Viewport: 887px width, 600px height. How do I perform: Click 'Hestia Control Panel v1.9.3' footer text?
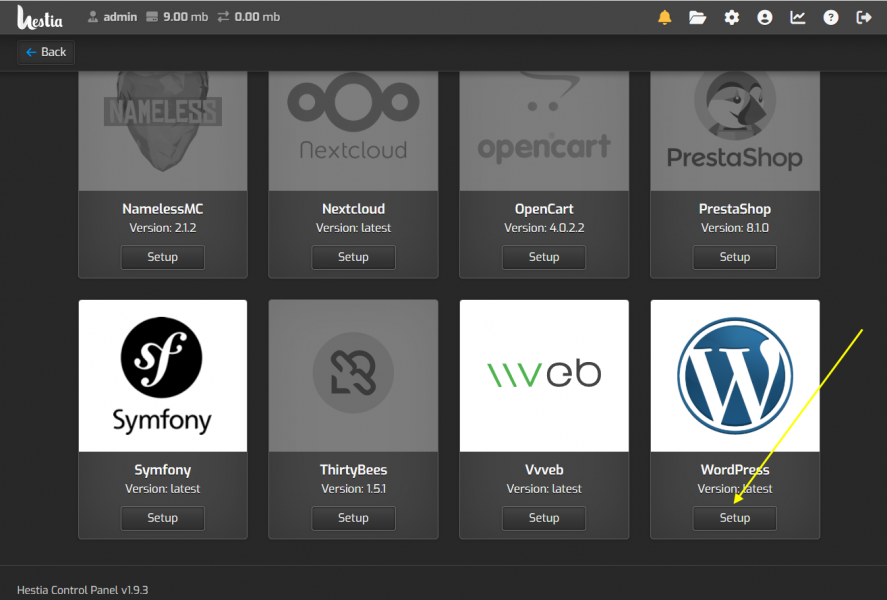pos(83,590)
